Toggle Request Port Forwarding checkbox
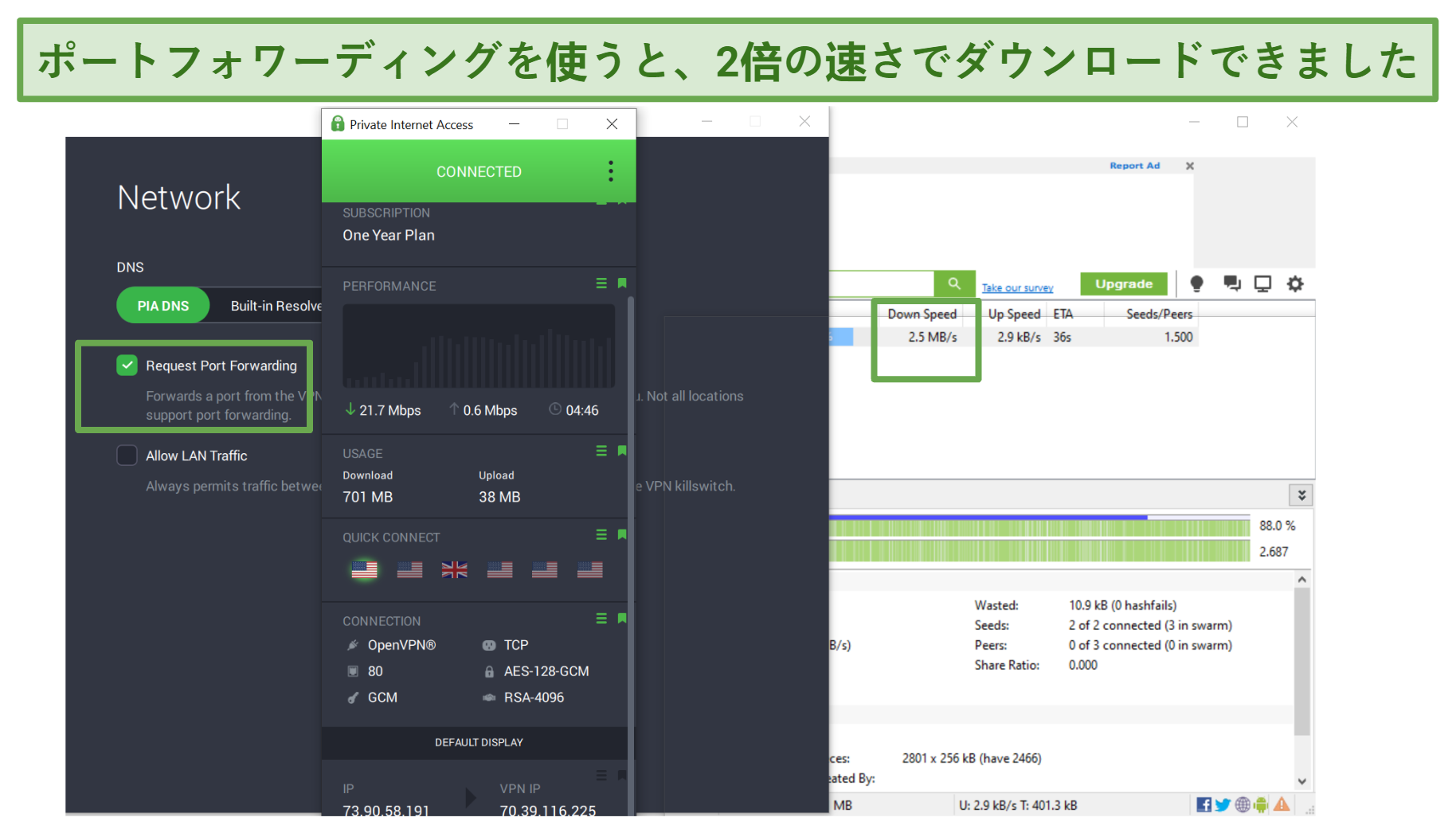The width and height of the screenshot is (1456, 829). pyautogui.click(x=127, y=366)
